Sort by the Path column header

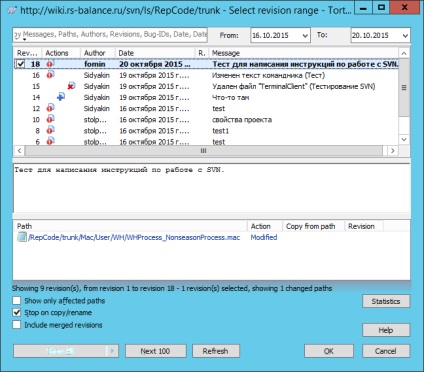point(131,226)
